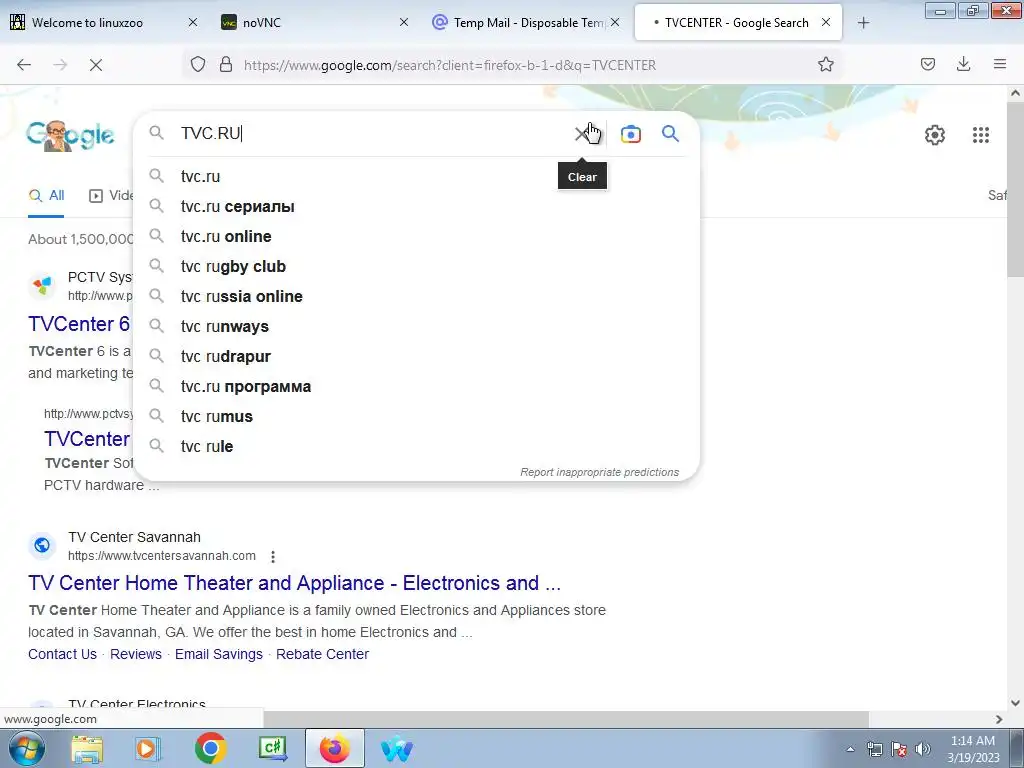This screenshot has height=768, width=1024.
Task: Choose the 'tvc.ru' suggestion
Action: point(416,176)
